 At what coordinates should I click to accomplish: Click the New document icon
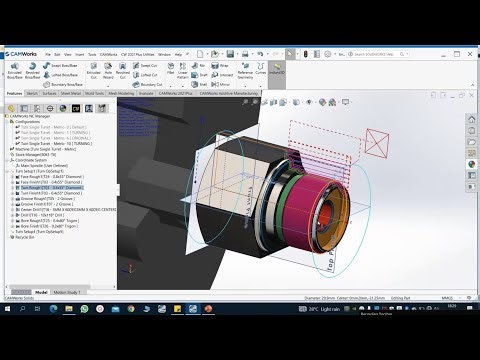tap(200, 54)
